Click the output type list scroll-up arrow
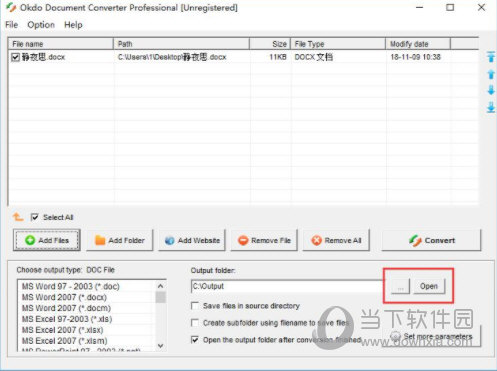The width and height of the screenshot is (497, 371). [x=160, y=286]
